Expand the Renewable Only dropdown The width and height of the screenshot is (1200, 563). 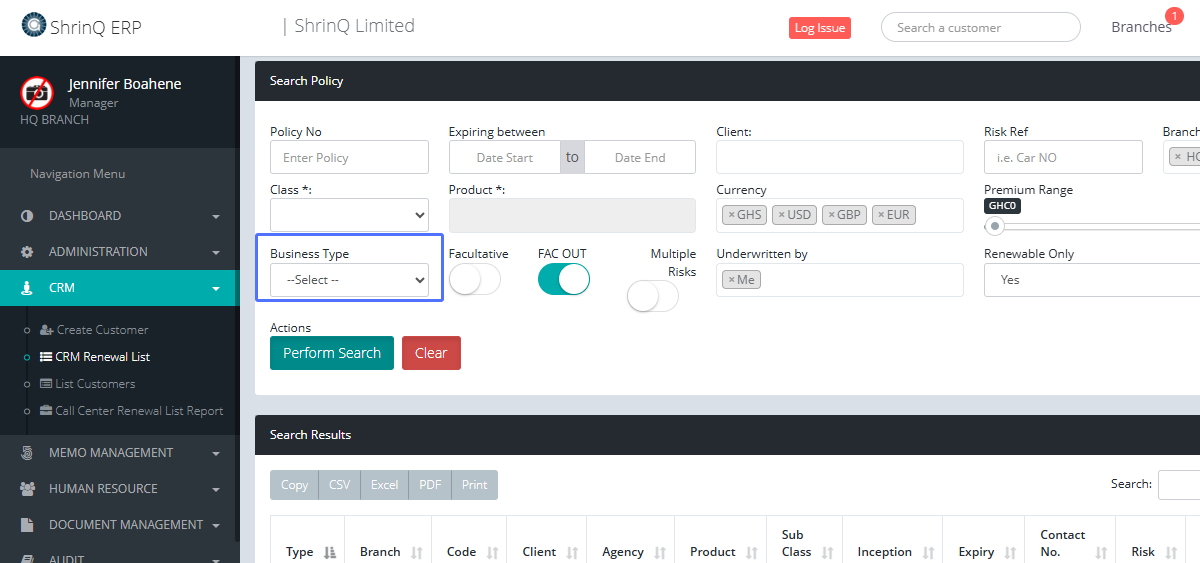pos(1090,280)
